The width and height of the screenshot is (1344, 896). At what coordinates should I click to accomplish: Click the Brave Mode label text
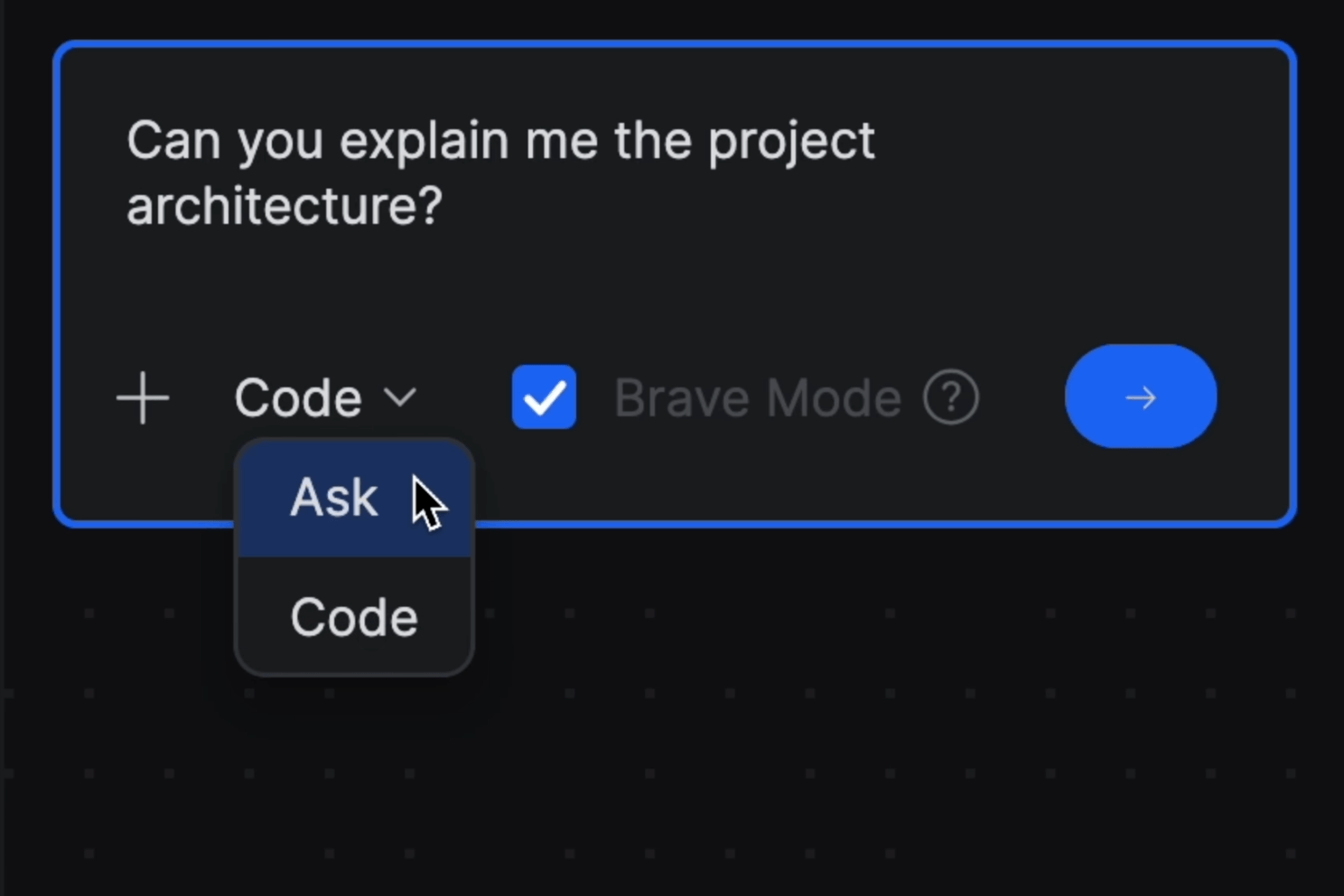(x=757, y=397)
